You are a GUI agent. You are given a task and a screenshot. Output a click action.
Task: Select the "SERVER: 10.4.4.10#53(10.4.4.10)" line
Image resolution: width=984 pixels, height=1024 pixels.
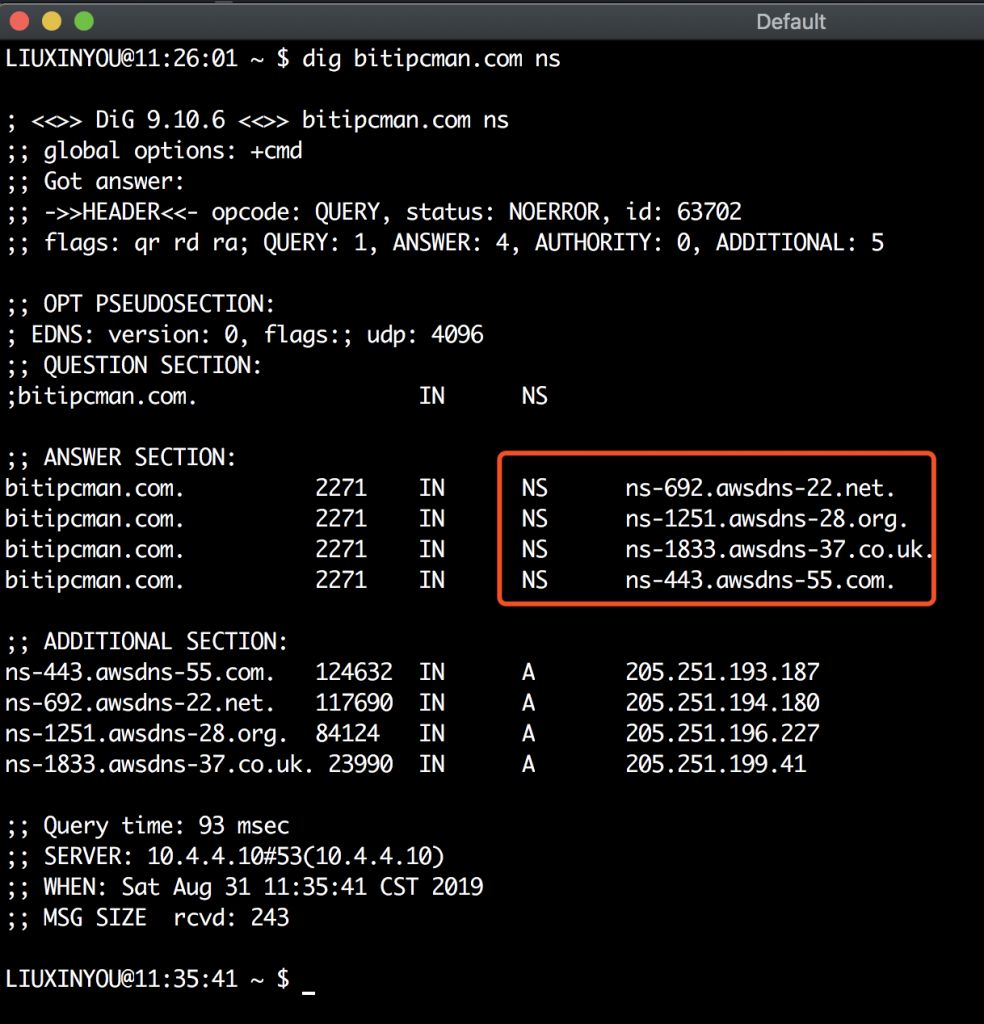pyautogui.click(x=226, y=857)
